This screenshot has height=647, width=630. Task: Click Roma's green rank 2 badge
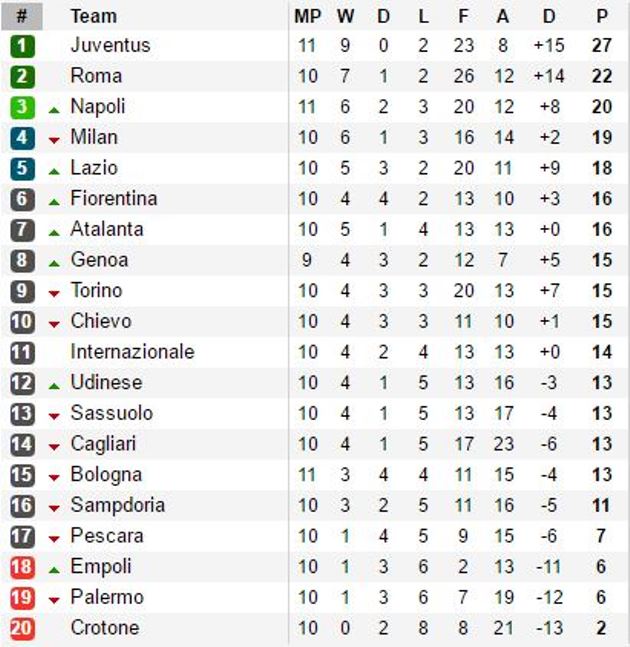[22, 77]
